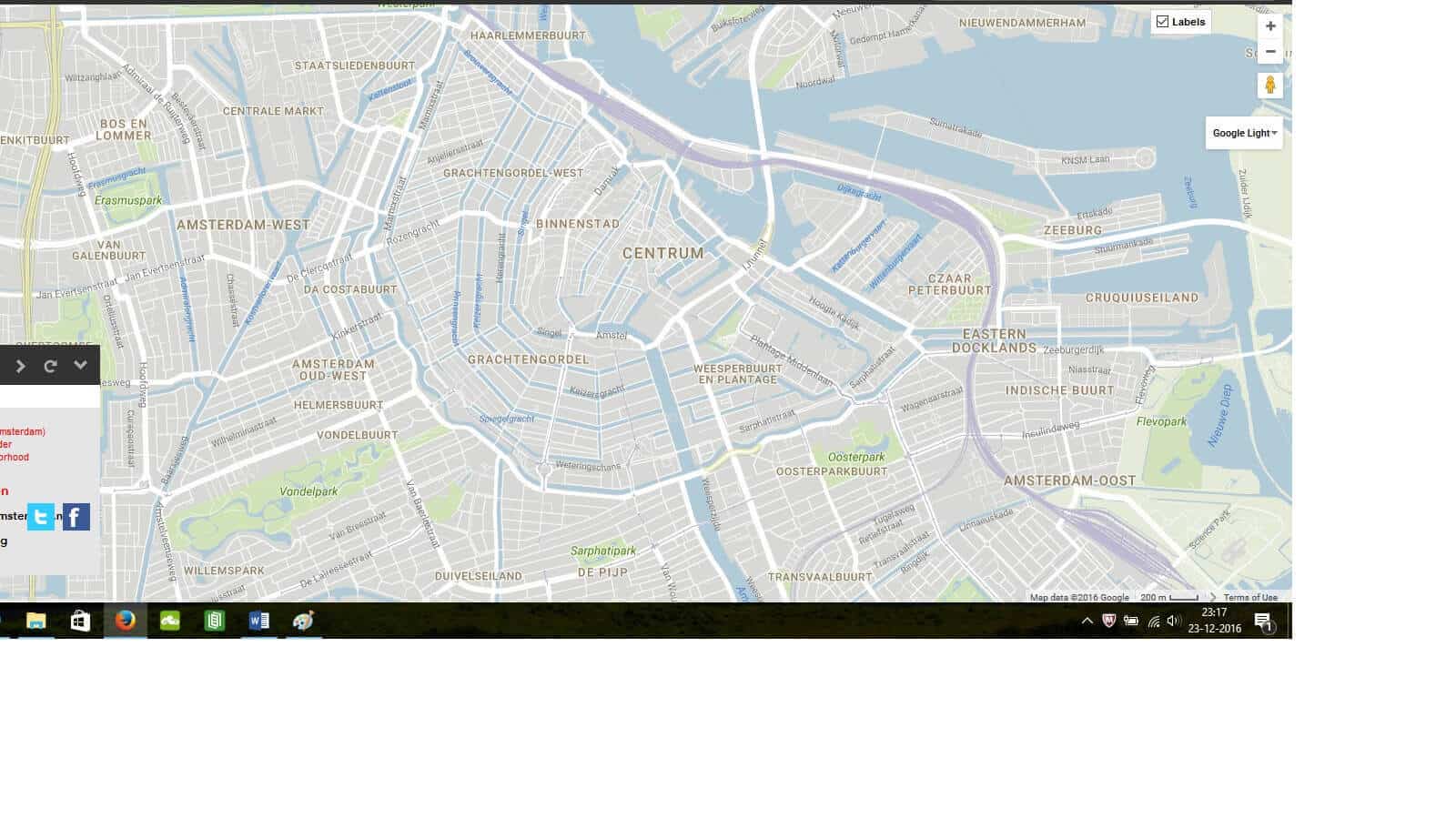Open the battery status tray icon
The width and height of the screenshot is (1456, 819).
click(1131, 621)
